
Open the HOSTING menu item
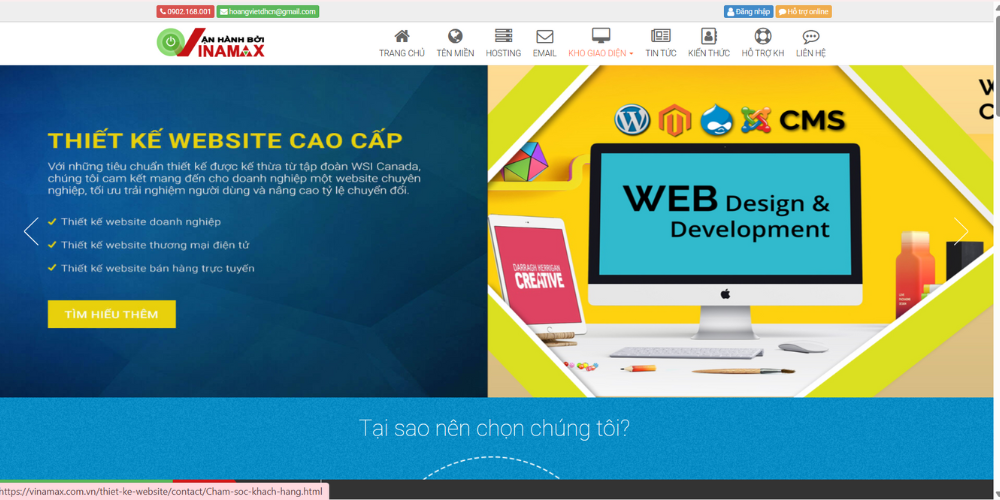pos(503,54)
